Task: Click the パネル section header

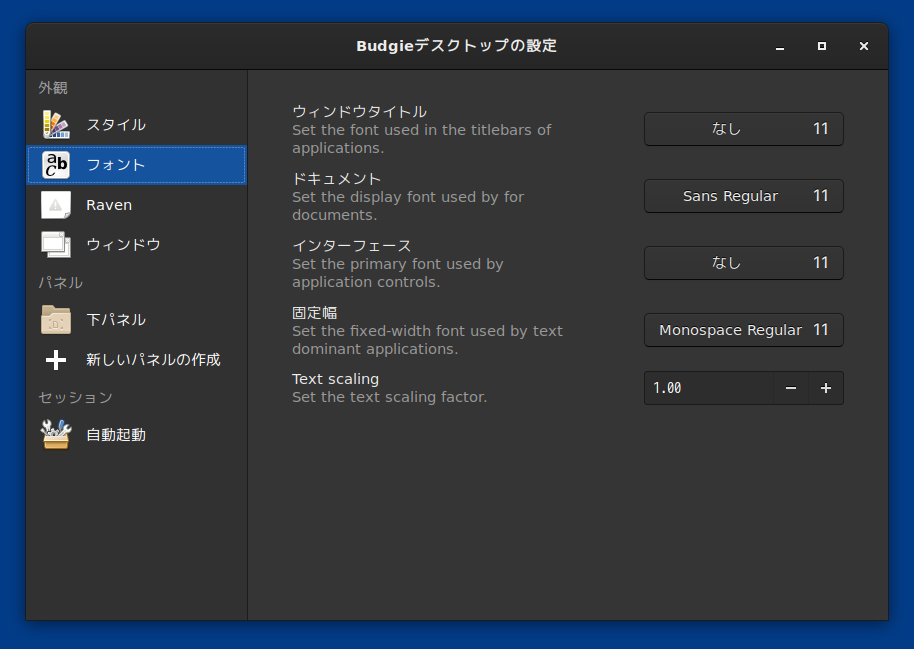Action: coord(61,283)
